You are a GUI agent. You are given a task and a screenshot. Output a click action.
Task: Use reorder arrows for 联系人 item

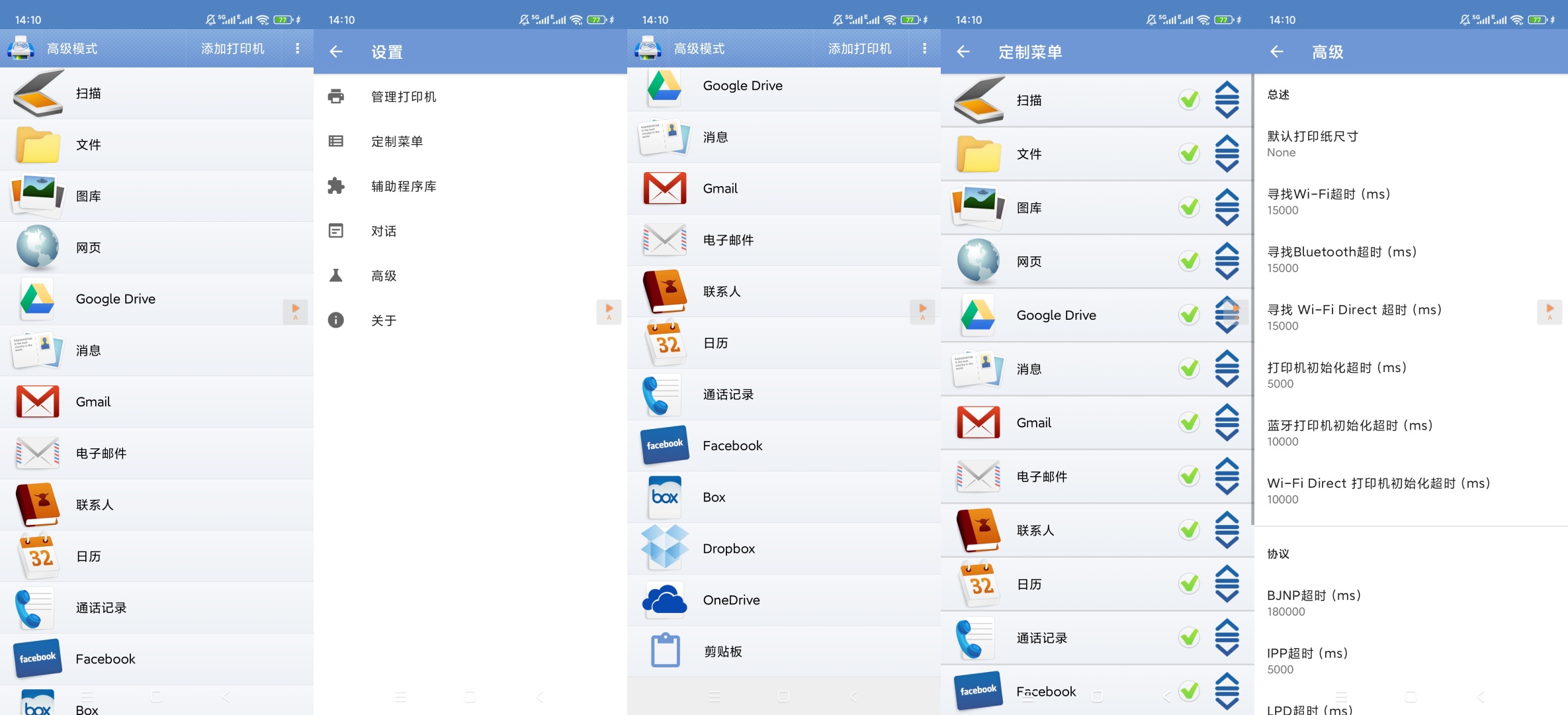1227,530
